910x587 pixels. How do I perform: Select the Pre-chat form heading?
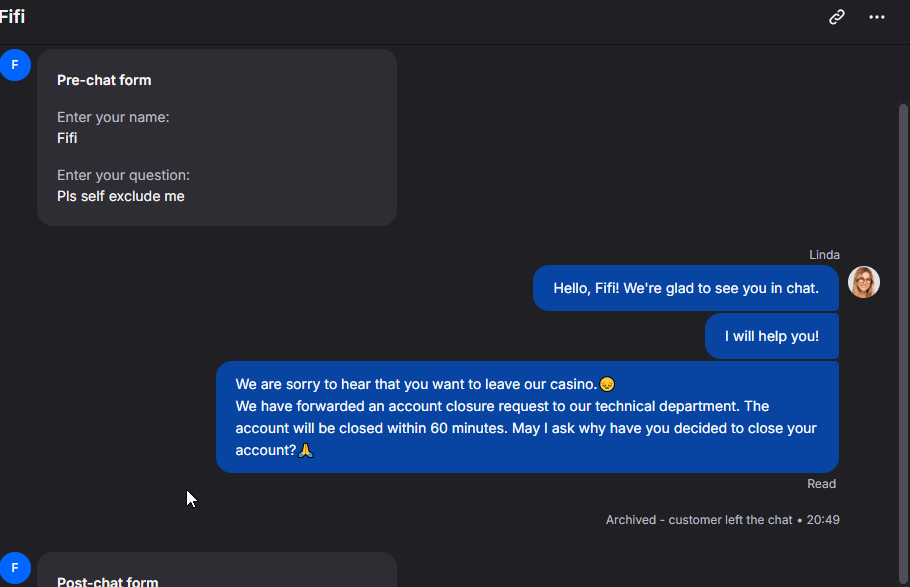(104, 80)
